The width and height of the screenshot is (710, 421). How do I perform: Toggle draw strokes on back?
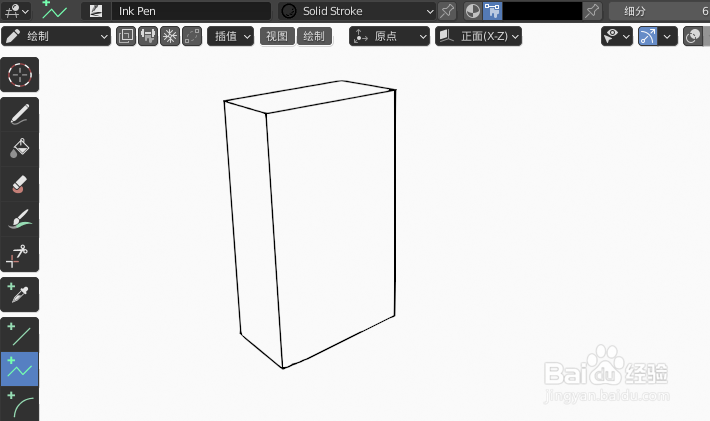126,36
